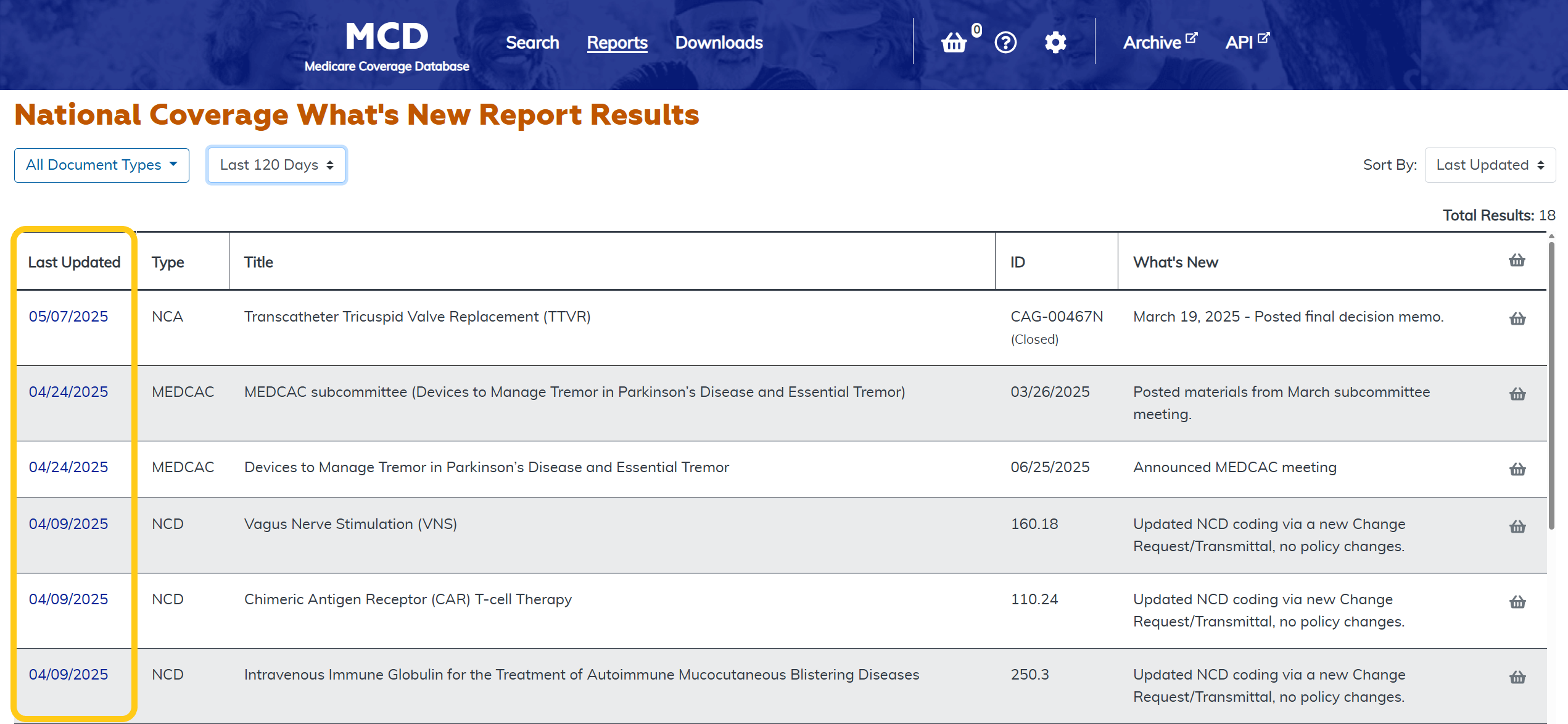Add Announced MEDCAC meeting row to basket
The image size is (1568, 724).
[x=1517, y=470]
